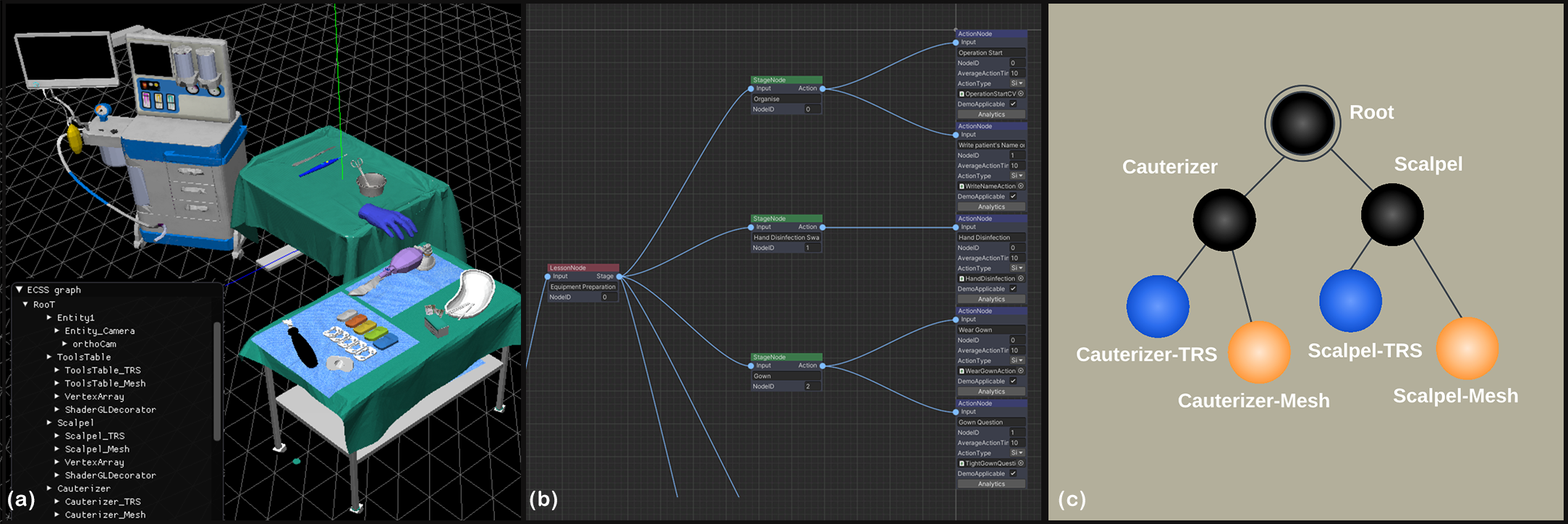Click AverageActionTime field on Operation Start node
Viewport: 1568px width, 524px height.
(1018, 73)
